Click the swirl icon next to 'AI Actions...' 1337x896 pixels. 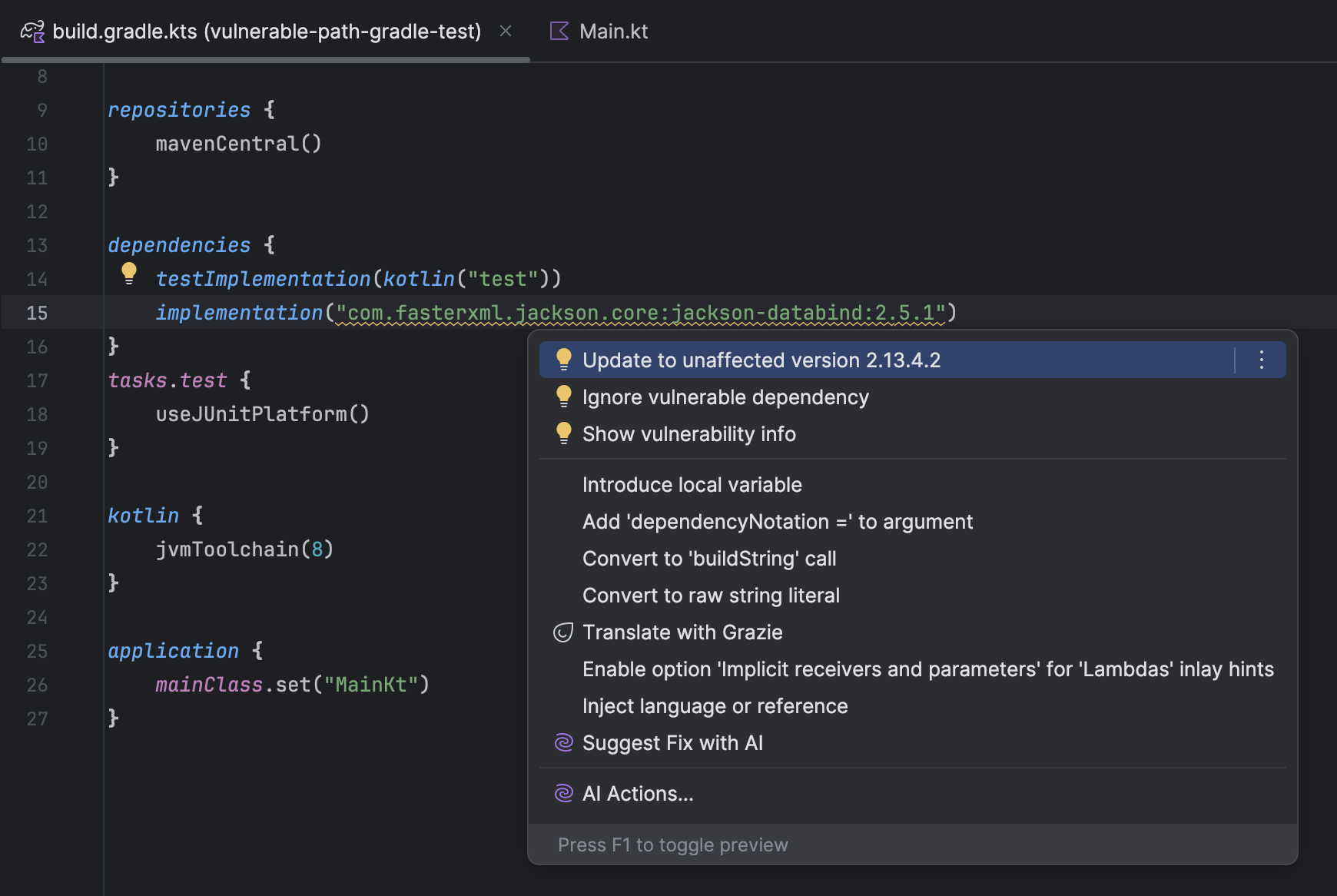pos(563,793)
